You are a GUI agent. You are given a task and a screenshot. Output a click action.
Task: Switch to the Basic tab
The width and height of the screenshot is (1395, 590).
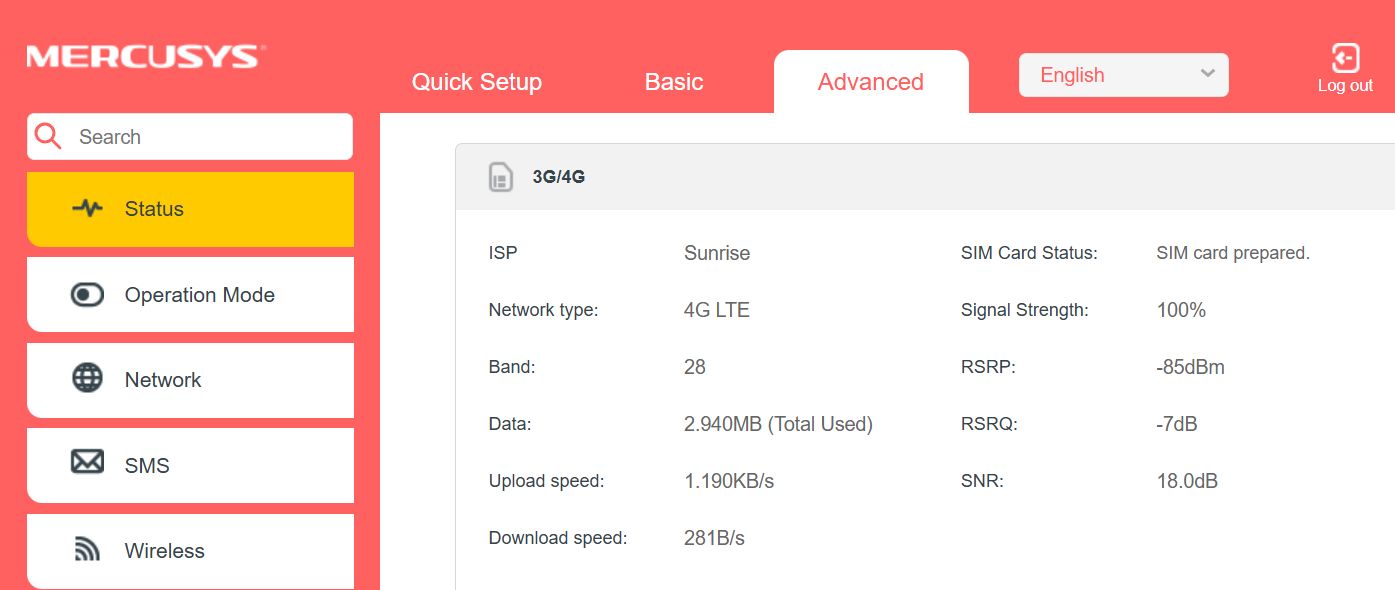tap(674, 82)
